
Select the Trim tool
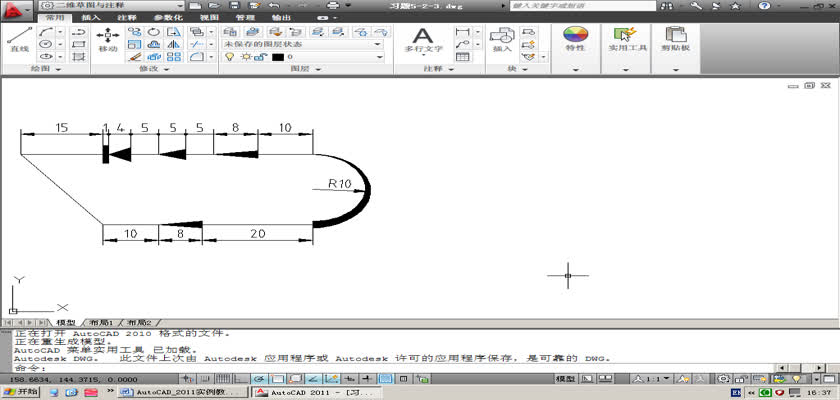pyautogui.click(x=197, y=44)
